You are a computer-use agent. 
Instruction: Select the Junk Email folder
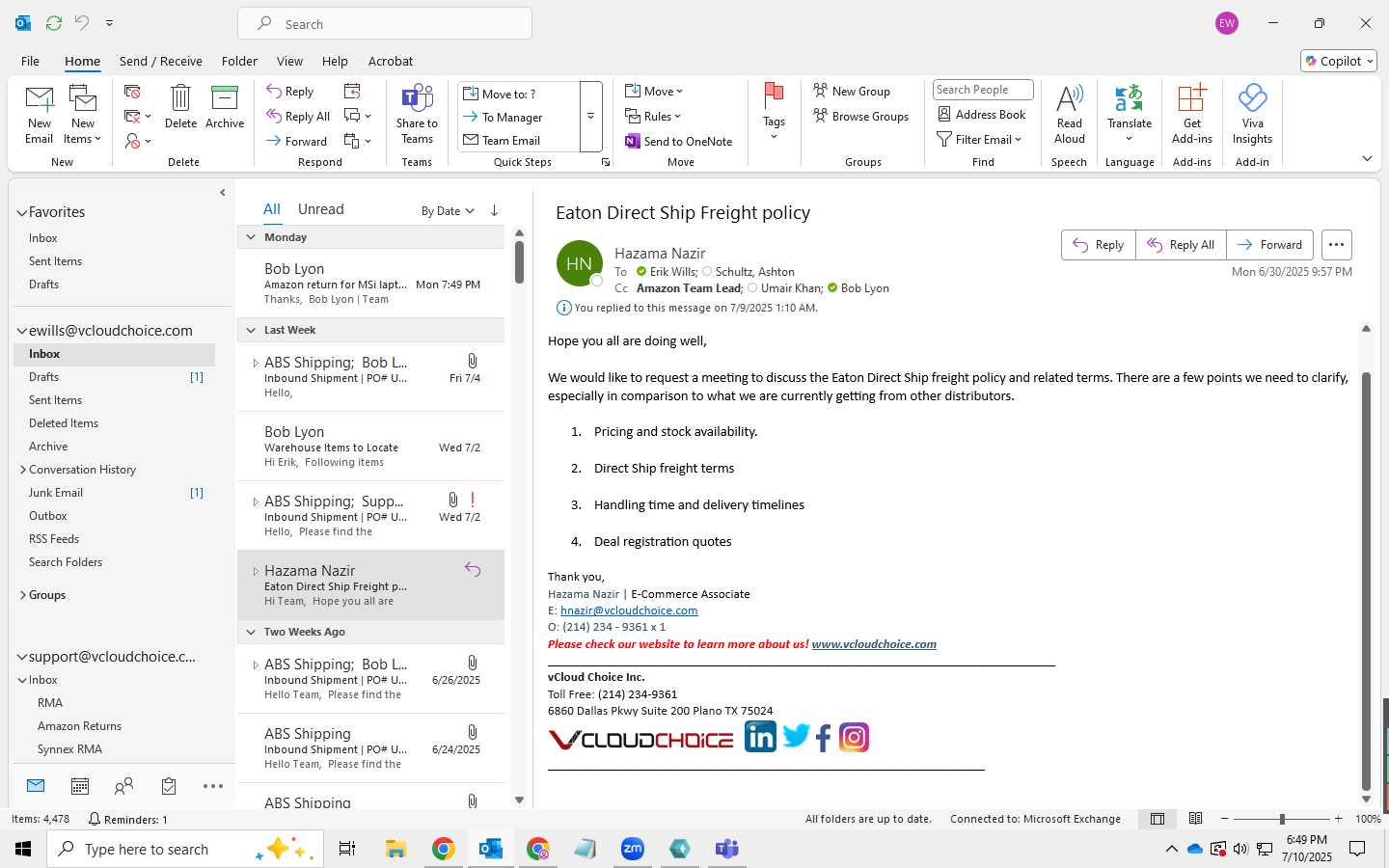point(56,493)
